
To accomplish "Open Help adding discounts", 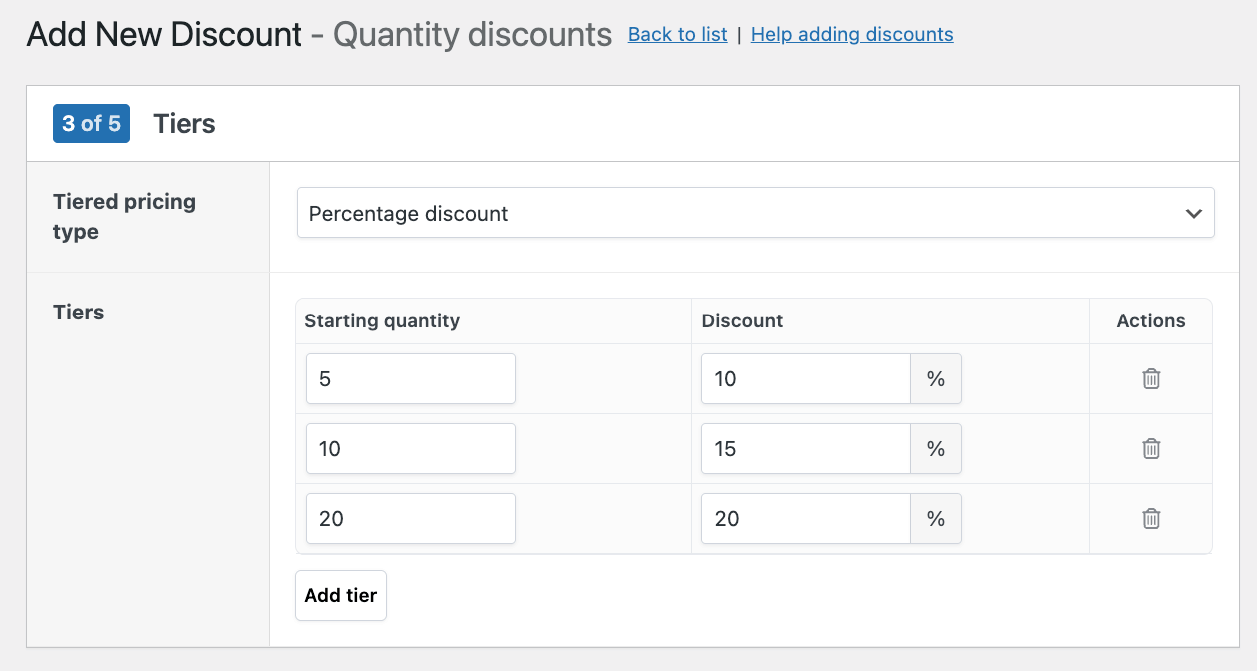I will pyautogui.click(x=851, y=34).
